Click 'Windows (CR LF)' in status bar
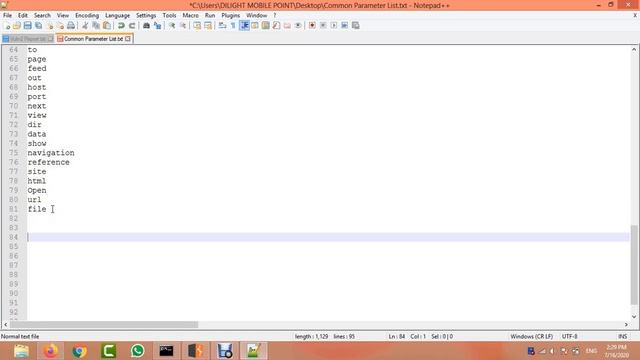The height and width of the screenshot is (360, 640). [x=531, y=336]
